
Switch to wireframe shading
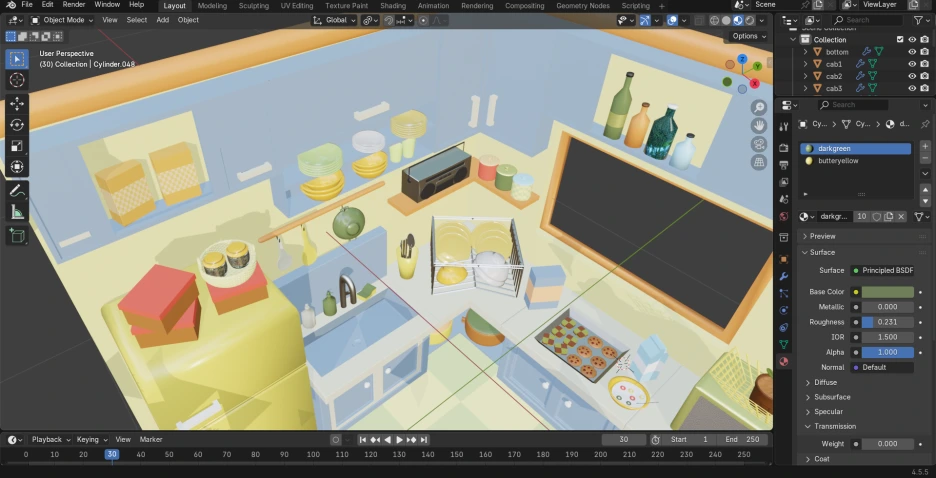point(714,20)
